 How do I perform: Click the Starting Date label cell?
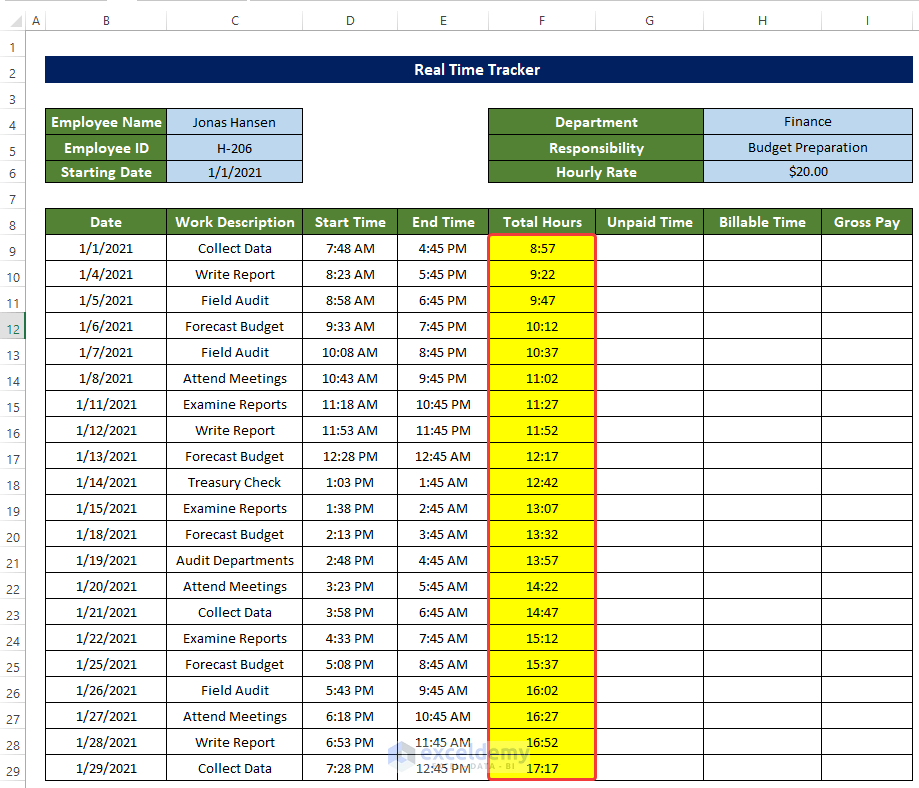pyautogui.click(x=106, y=172)
